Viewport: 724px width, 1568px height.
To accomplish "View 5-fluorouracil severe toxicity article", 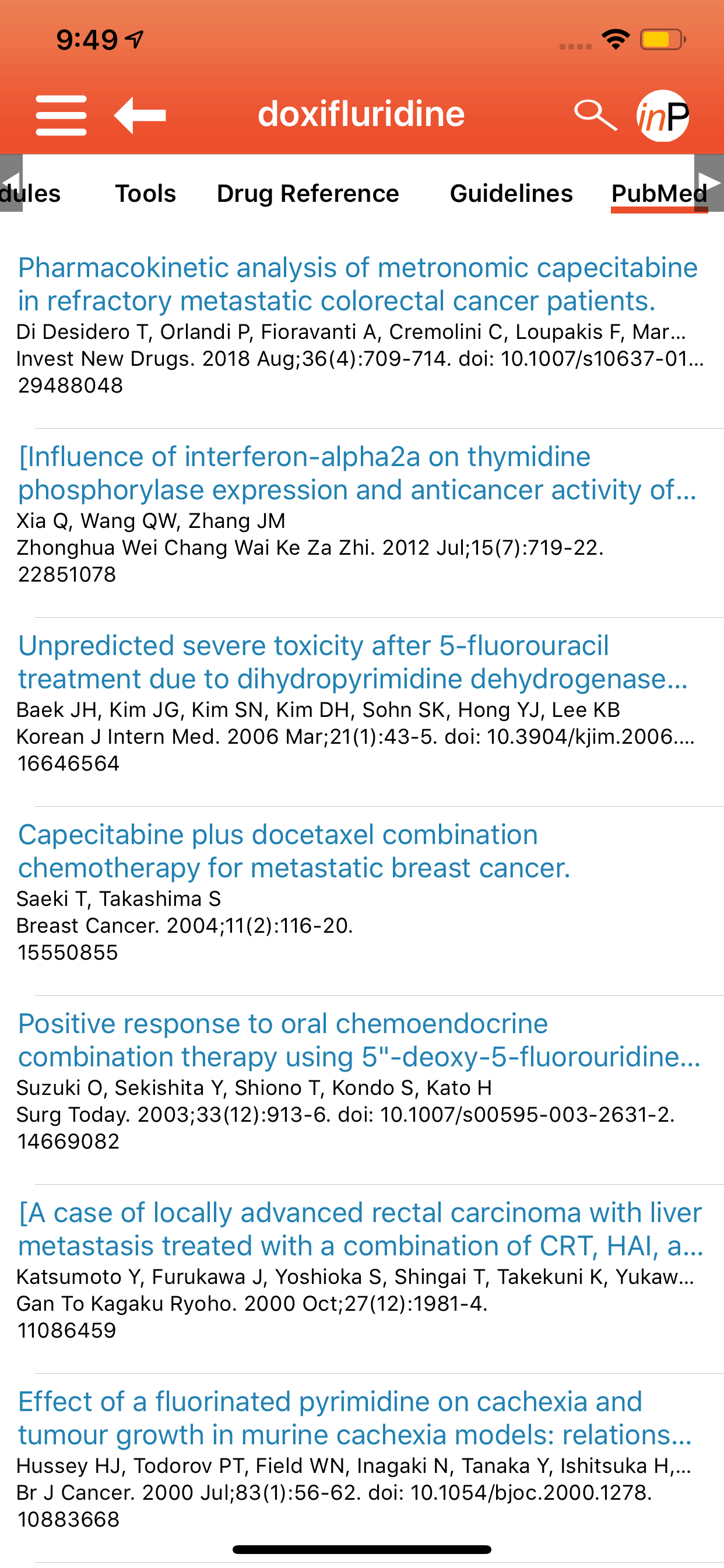I will [x=353, y=661].
